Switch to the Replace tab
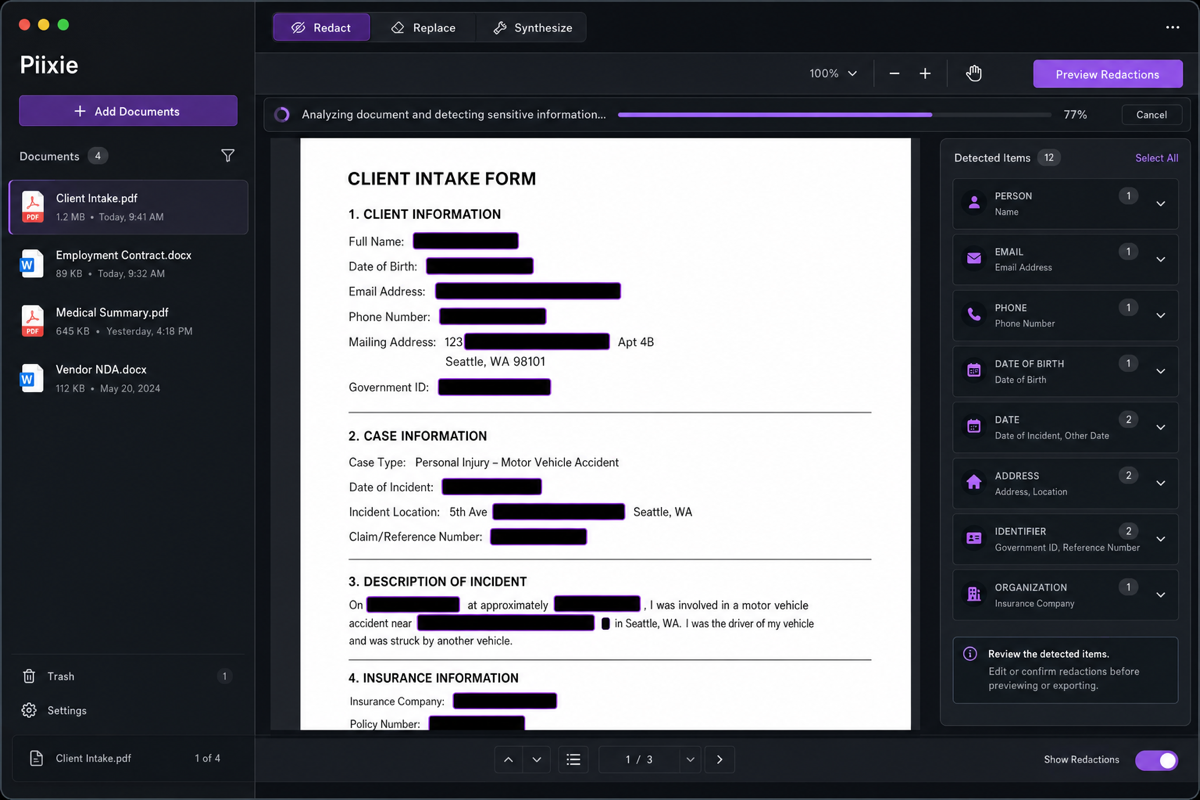The height and width of the screenshot is (800, 1200). tap(423, 28)
